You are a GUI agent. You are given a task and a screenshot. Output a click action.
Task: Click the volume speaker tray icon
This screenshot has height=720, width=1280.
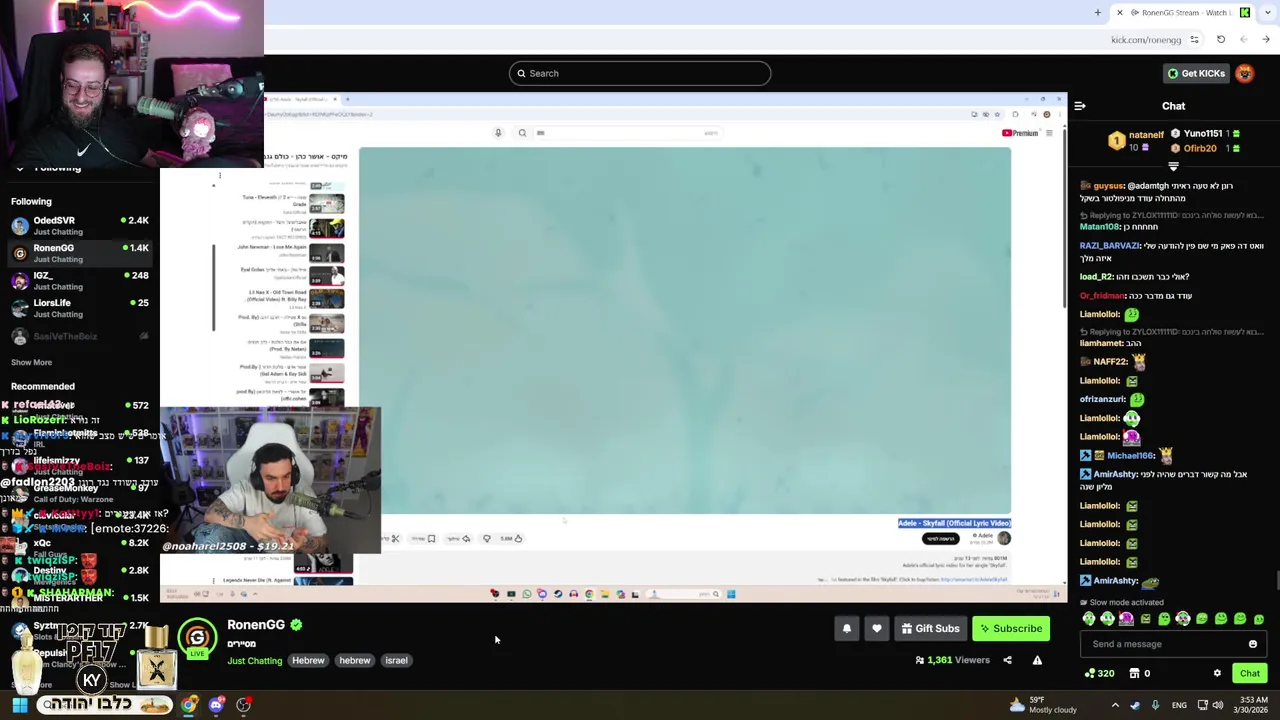tap(1218, 705)
